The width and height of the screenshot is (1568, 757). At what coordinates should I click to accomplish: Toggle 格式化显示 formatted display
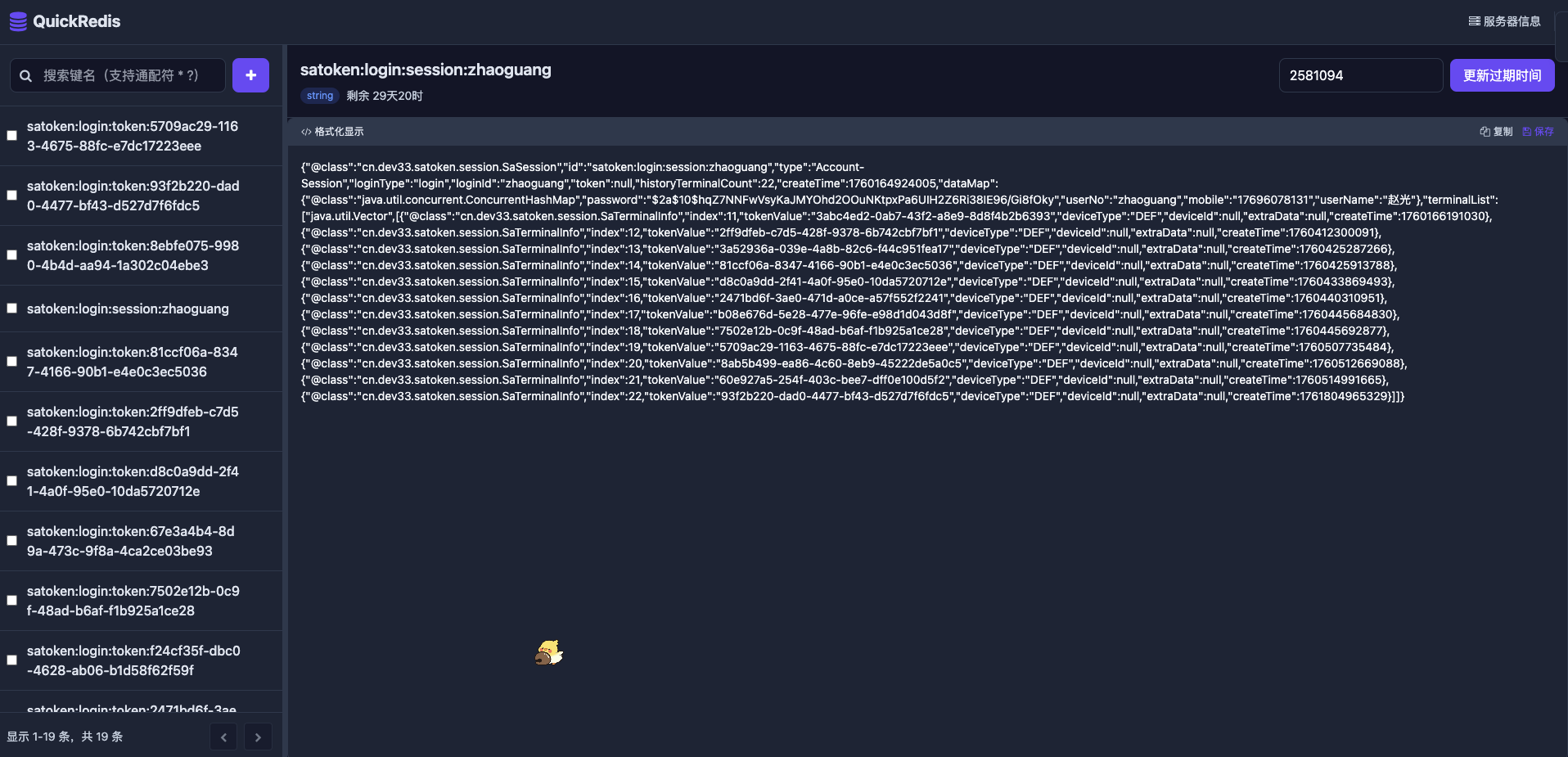click(x=332, y=132)
